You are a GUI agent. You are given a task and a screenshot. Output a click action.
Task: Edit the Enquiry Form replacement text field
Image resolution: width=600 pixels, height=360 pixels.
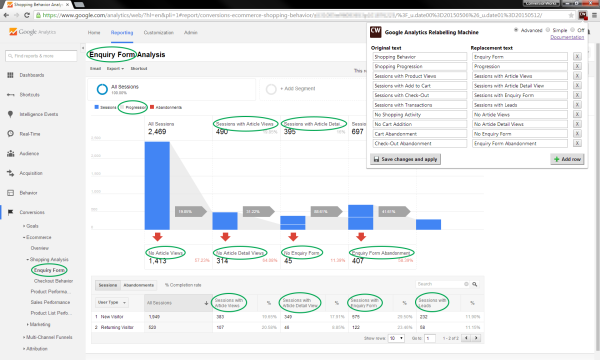(x=520, y=57)
